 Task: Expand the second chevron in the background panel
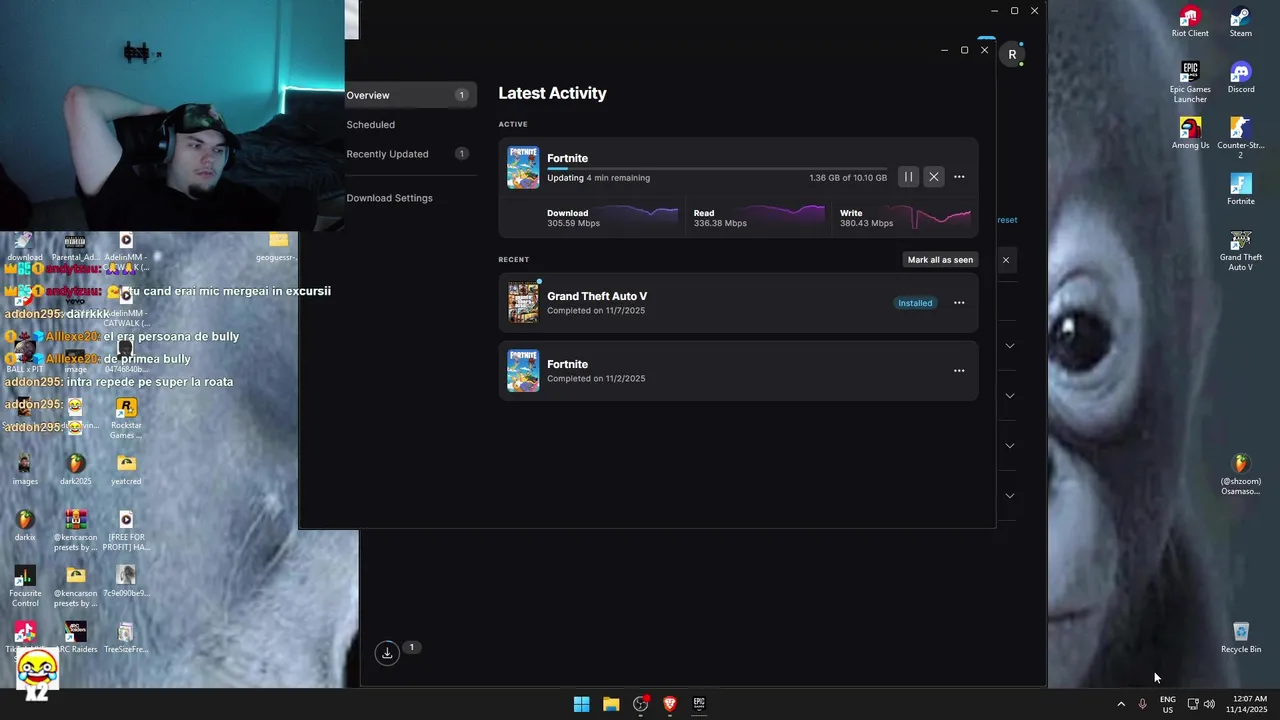click(x=1010, y=396)
